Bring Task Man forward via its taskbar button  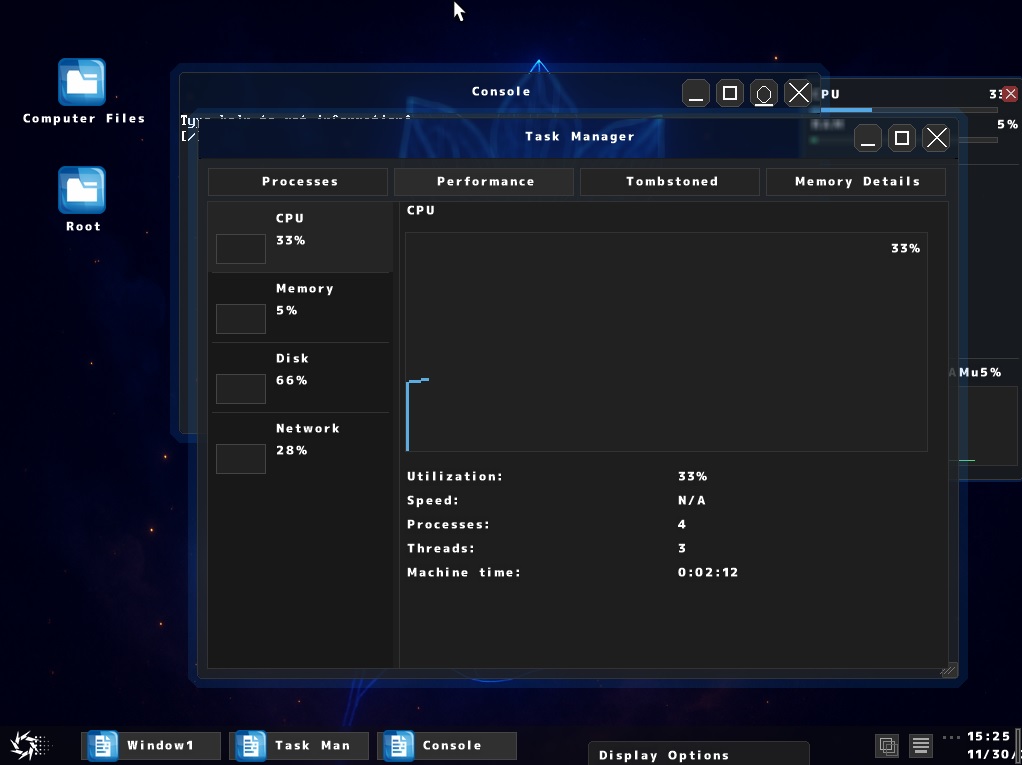point(299,745)
